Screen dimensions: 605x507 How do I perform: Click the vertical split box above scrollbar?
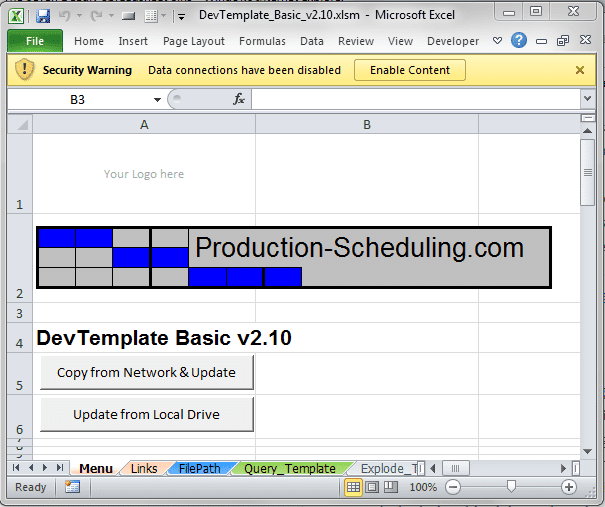pyautogui.click(x=587, y=118)
